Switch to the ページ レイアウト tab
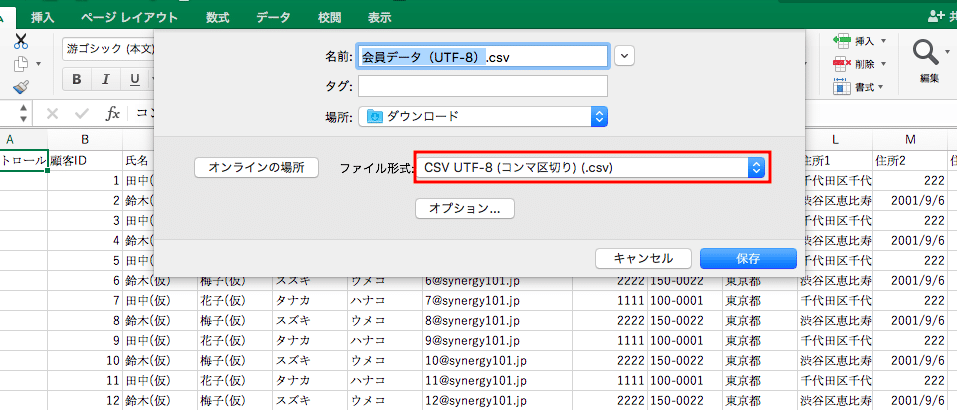Image resolution: width=957 pixels, height=410 pixels. coord(129,18)
